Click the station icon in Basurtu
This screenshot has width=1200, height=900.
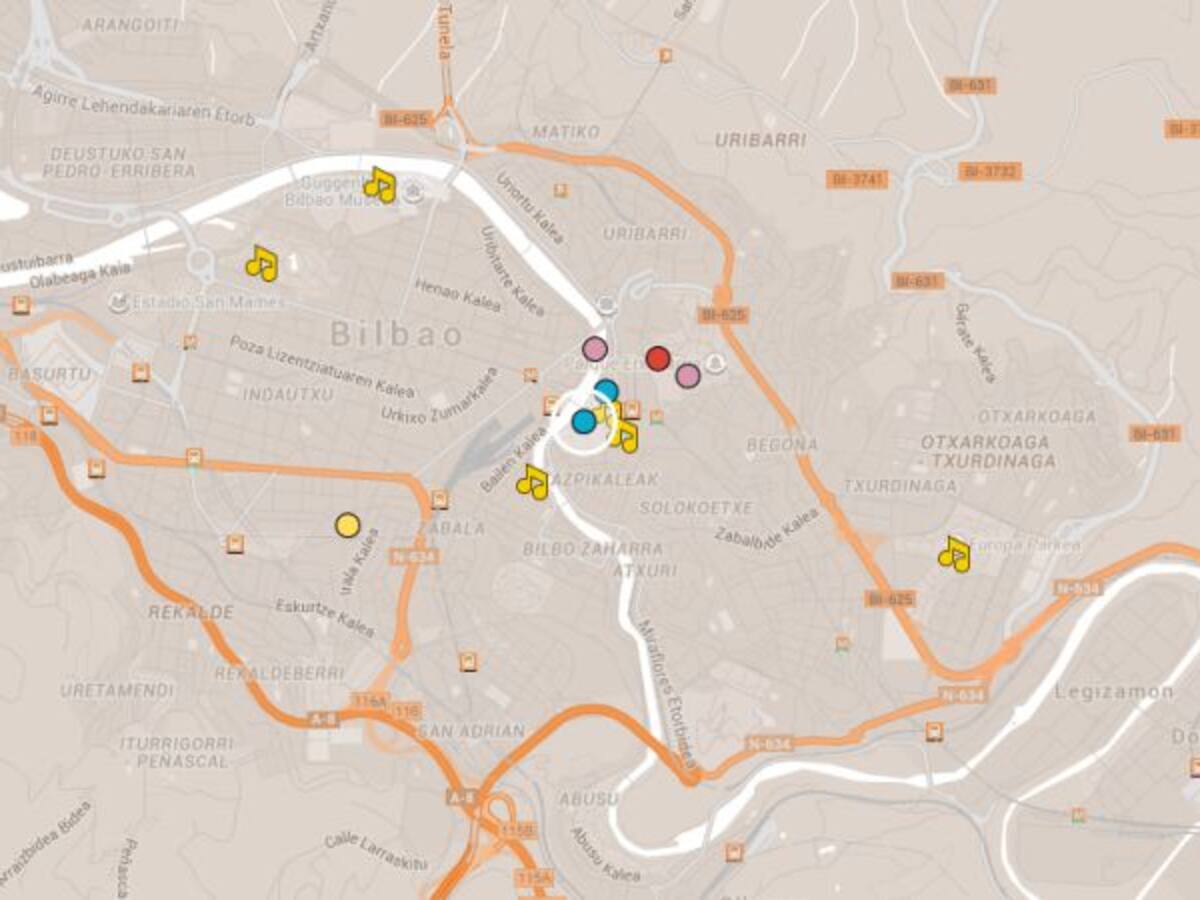141,373
